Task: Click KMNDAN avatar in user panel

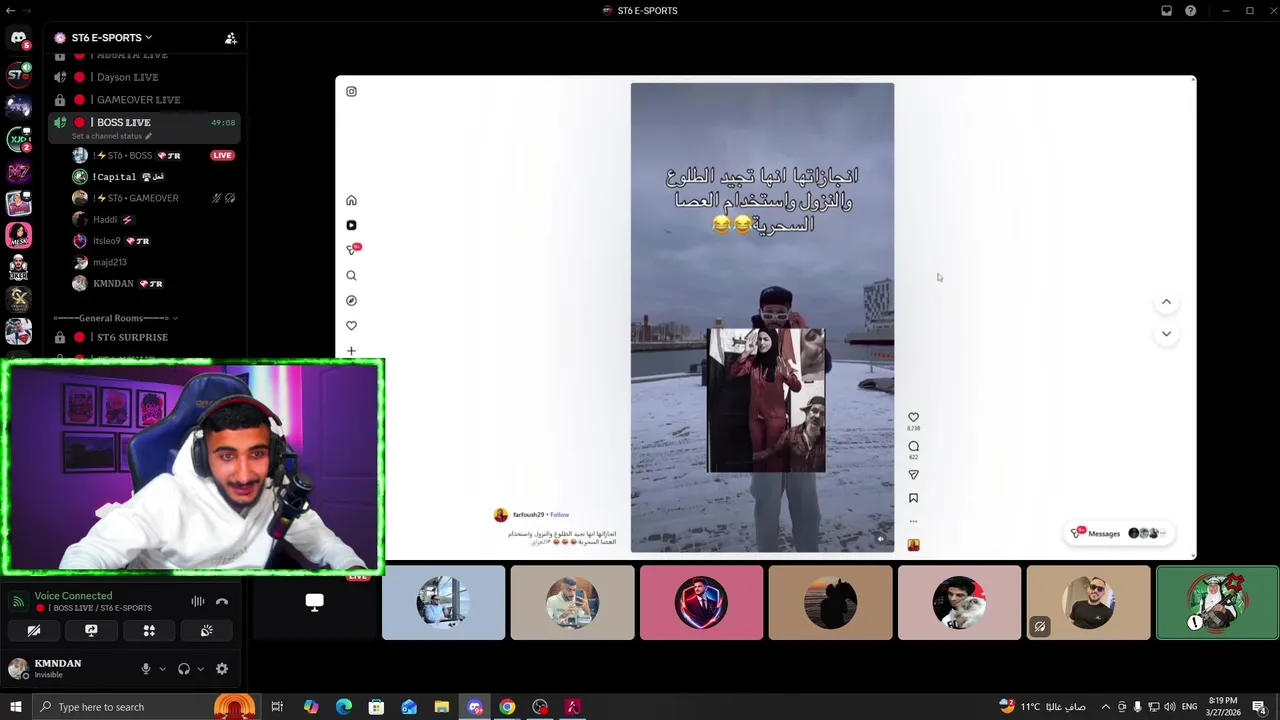Action: coord(18,668)
